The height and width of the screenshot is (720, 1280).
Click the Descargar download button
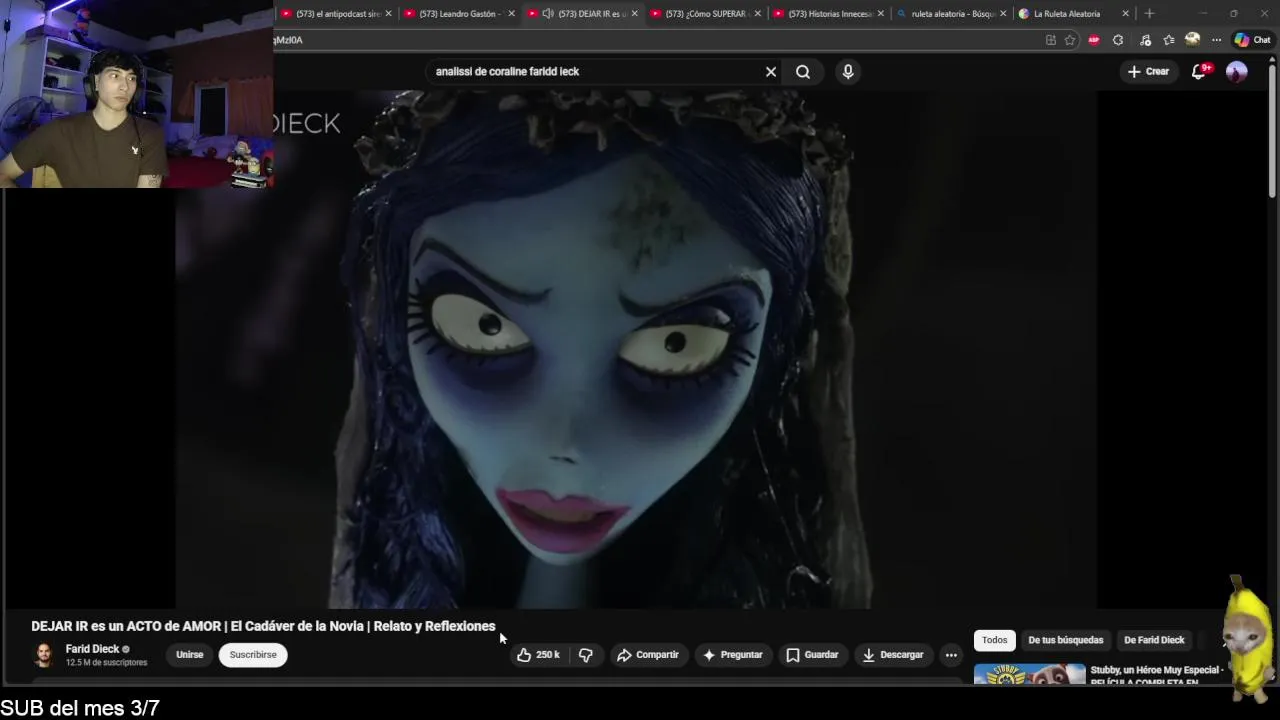tap(893, 655)
